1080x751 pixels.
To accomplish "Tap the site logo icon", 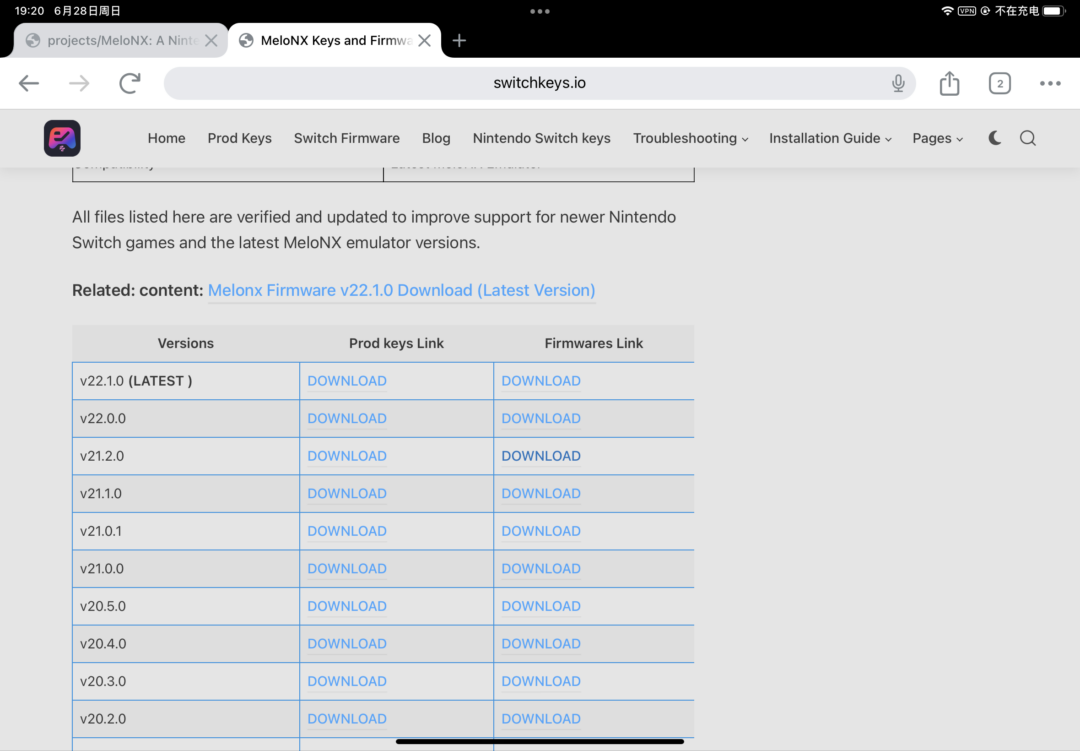I will point(62,138).
